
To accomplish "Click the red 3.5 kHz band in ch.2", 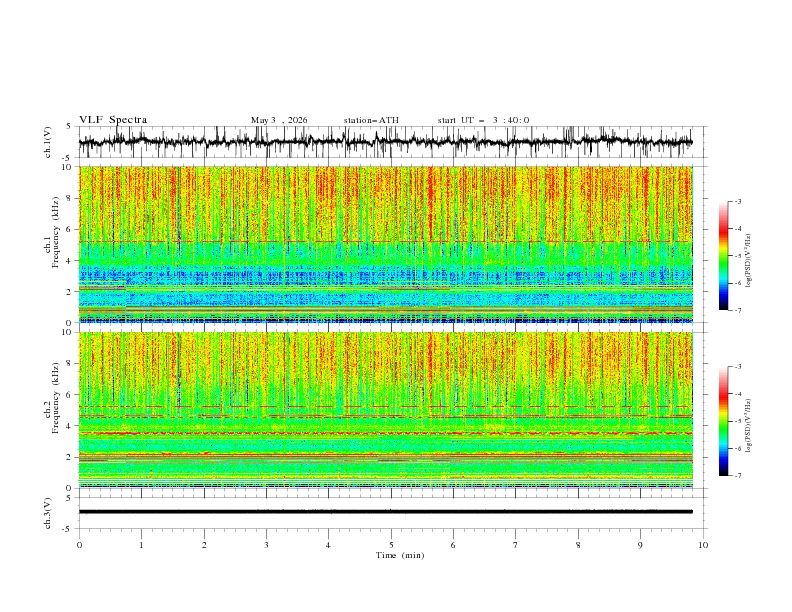I will (386, 433).
